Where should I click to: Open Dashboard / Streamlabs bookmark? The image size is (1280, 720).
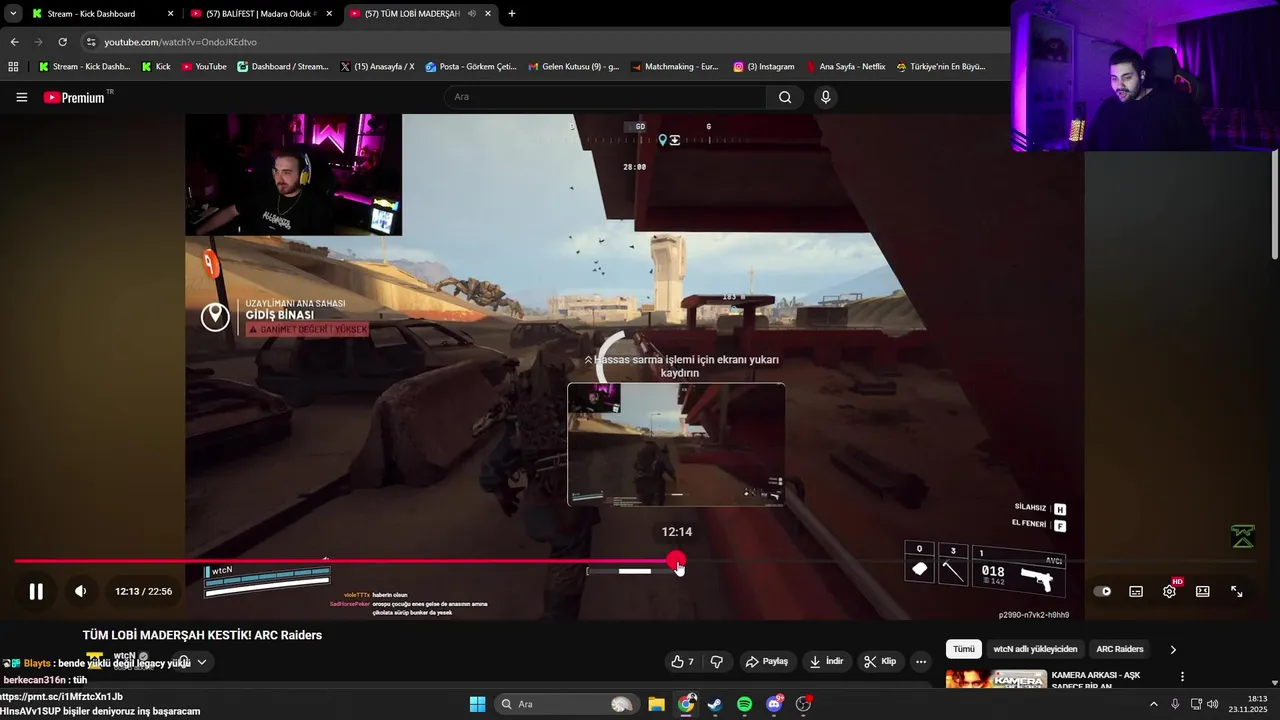click(x=283, y=67)
